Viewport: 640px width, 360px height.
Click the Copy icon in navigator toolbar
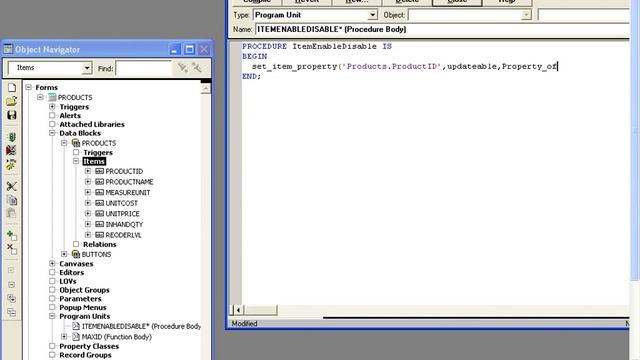pos(12,200)
